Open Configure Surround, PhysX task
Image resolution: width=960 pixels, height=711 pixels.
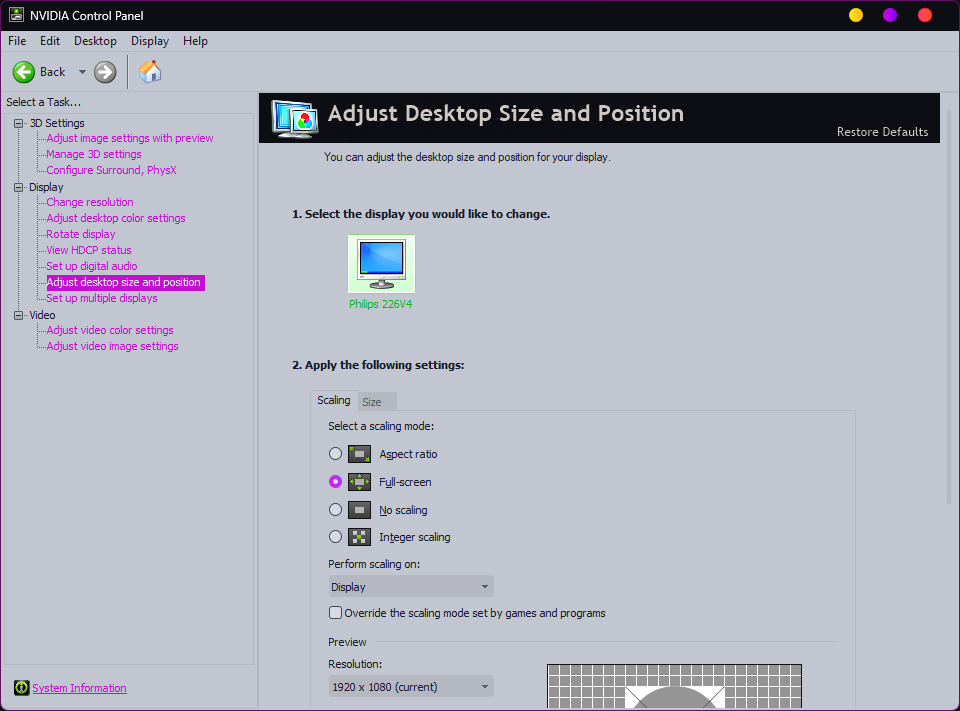coord(111,170)
